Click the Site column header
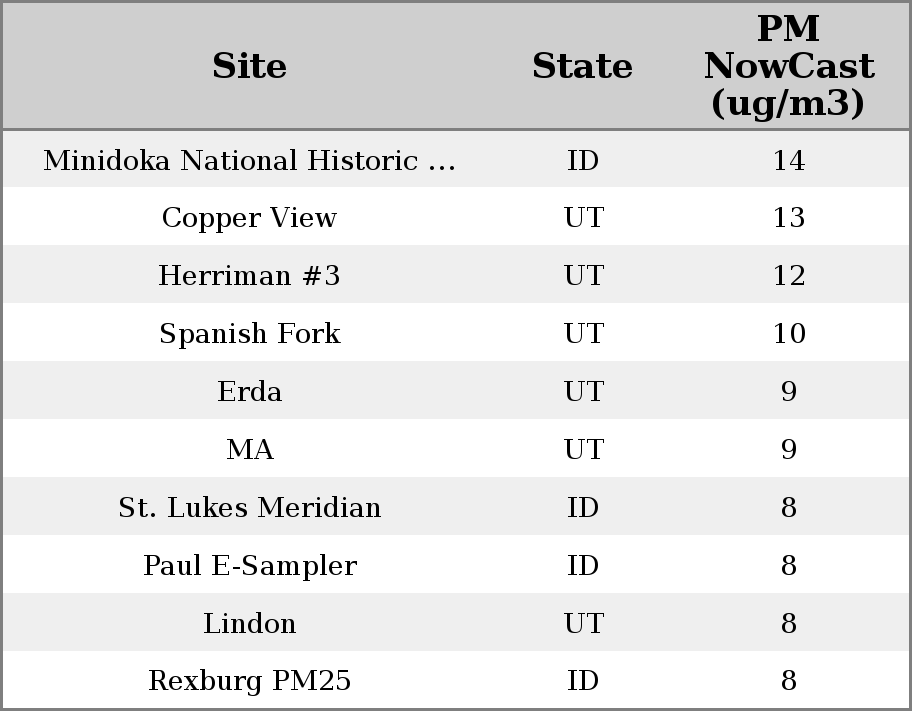 click(249, 66)
